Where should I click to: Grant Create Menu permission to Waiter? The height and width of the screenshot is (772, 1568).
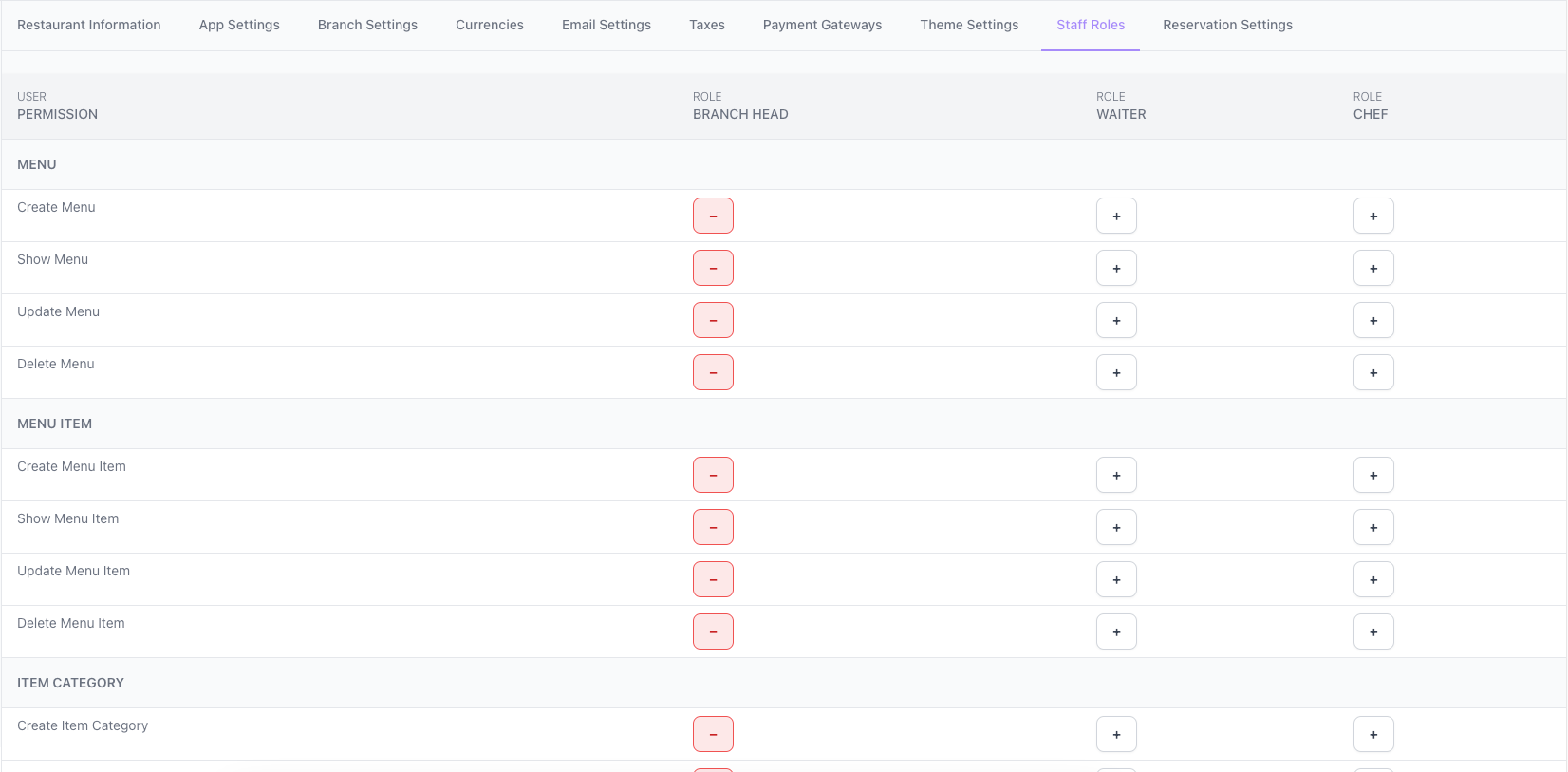1116,216
